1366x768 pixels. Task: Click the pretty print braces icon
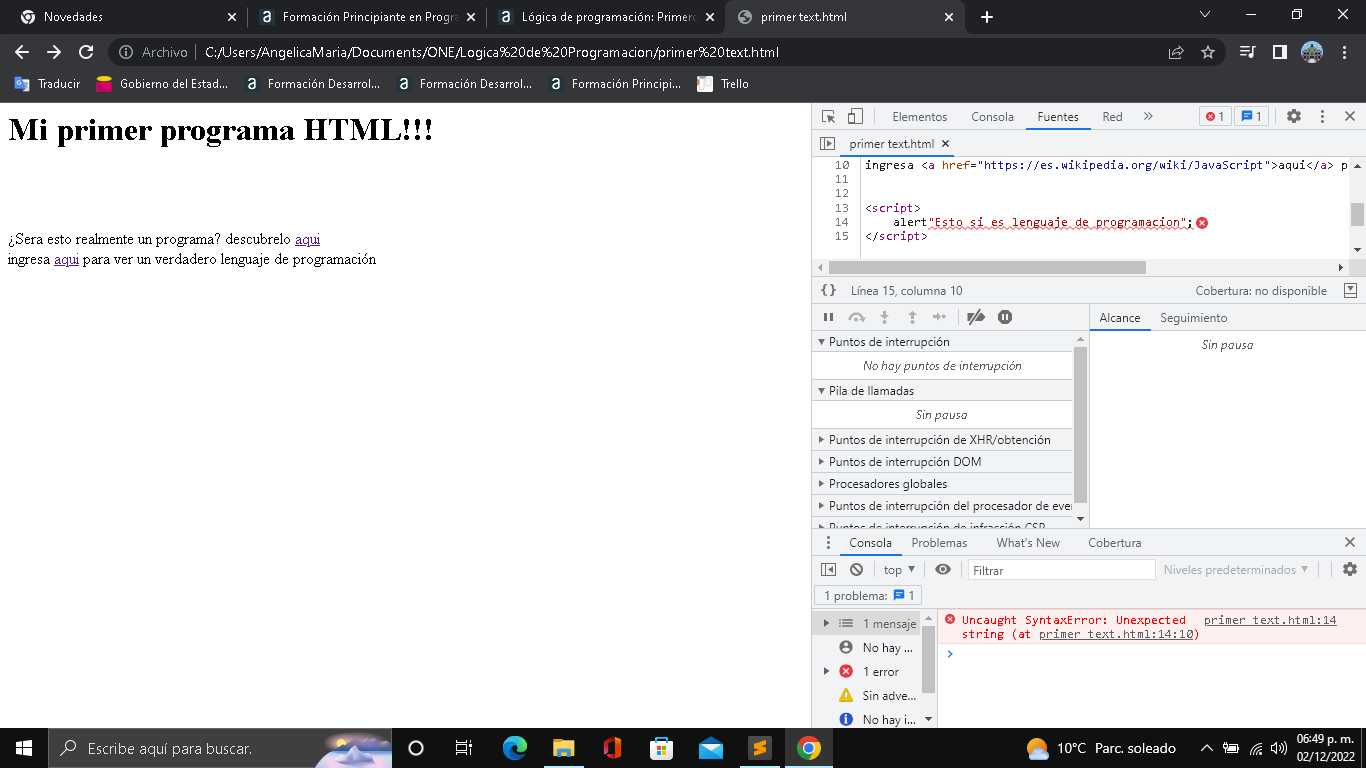[x=828, y=291]
